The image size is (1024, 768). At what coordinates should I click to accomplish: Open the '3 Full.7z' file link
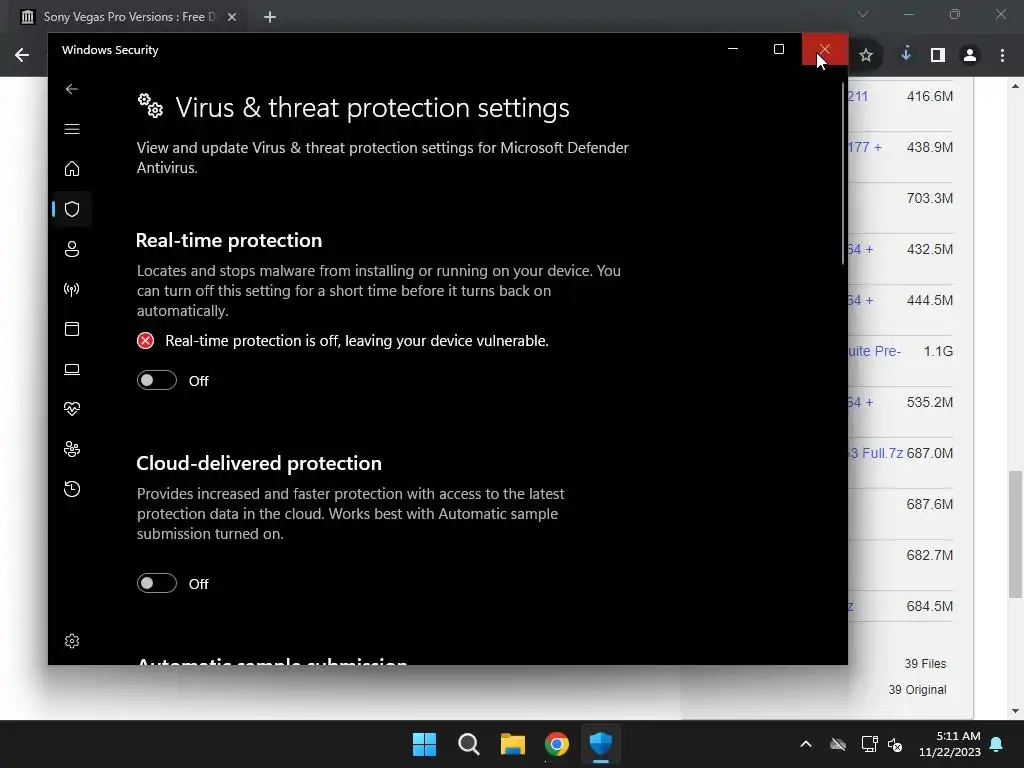click(x=876, y=453)
